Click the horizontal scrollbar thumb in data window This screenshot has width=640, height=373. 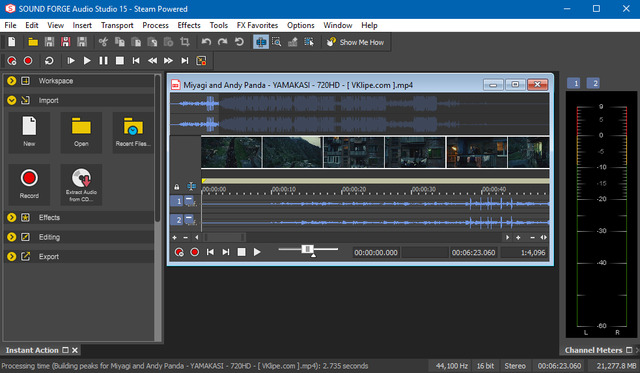point(224,237)
